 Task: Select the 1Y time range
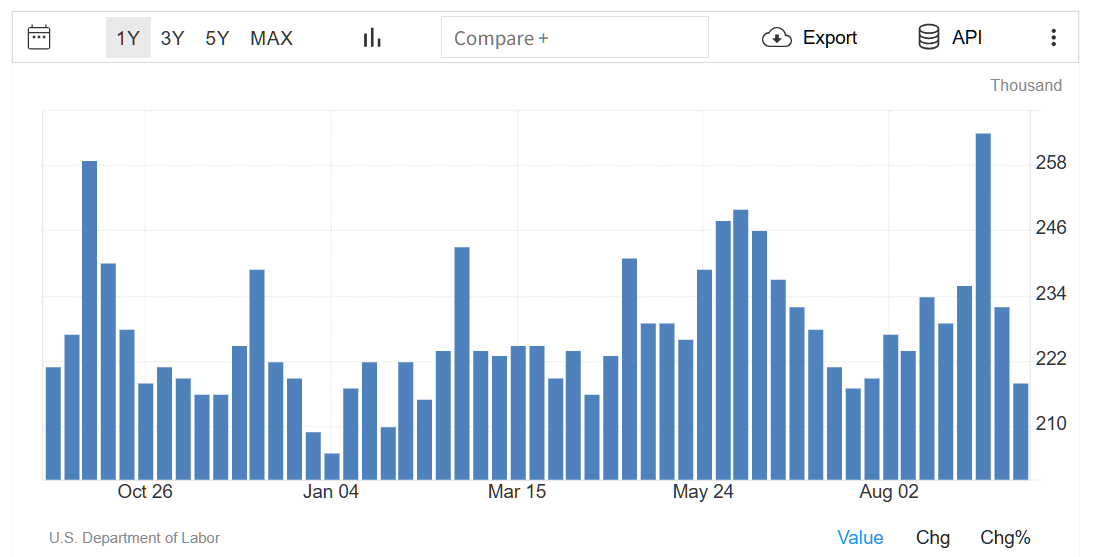click(128, 38)
